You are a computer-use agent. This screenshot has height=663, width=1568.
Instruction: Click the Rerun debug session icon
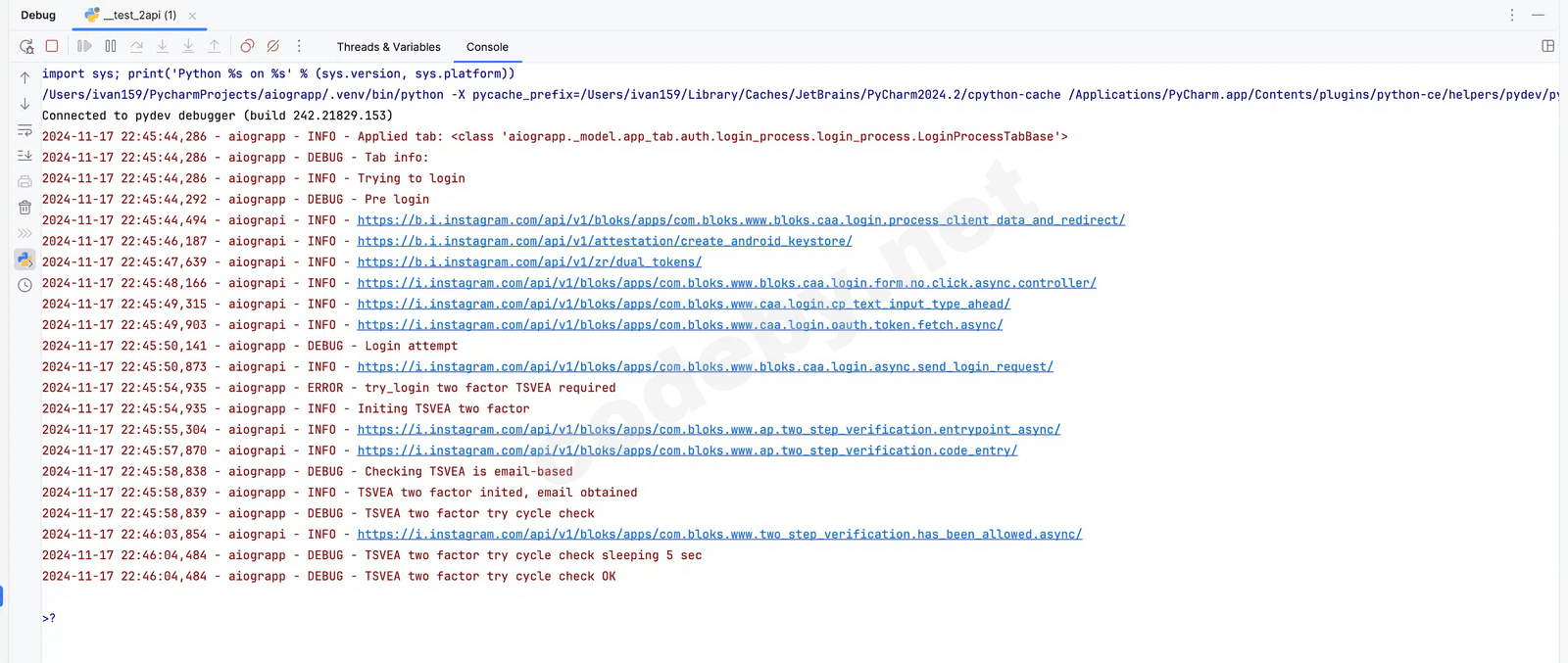pos(26,46)
